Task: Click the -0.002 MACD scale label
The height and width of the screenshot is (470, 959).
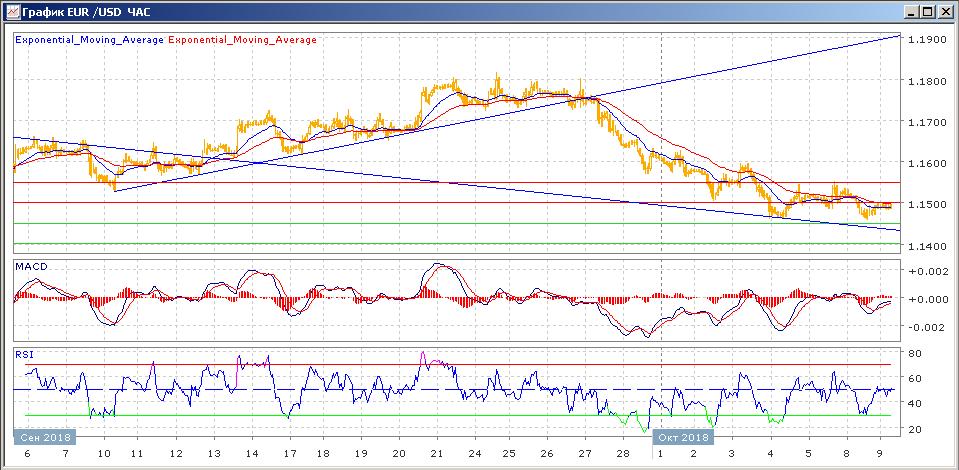Action: 924,327
